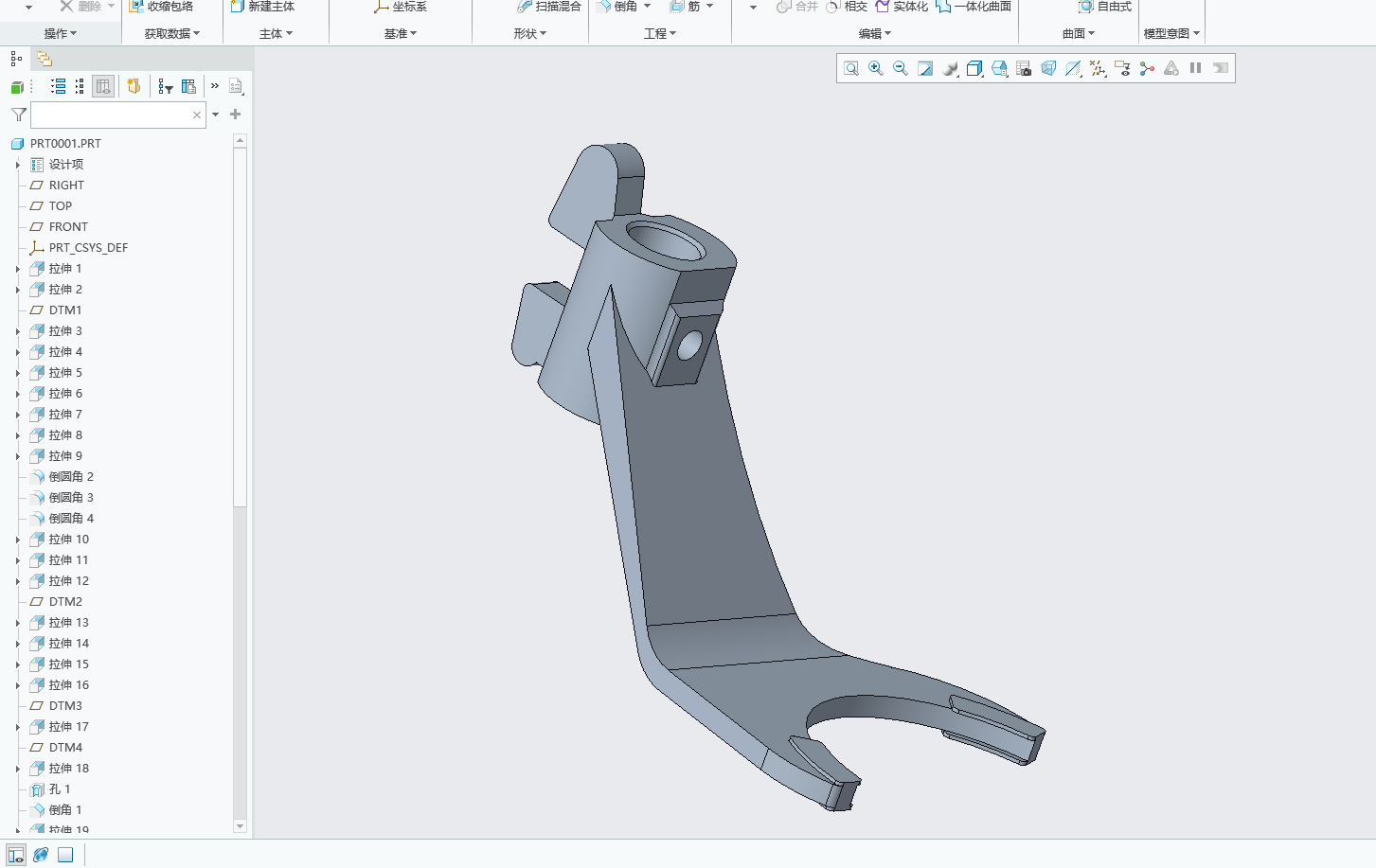This screenshot has width=1376, height=868.
Task: Toggle the tree columns display icon
Action: (103, 86)
